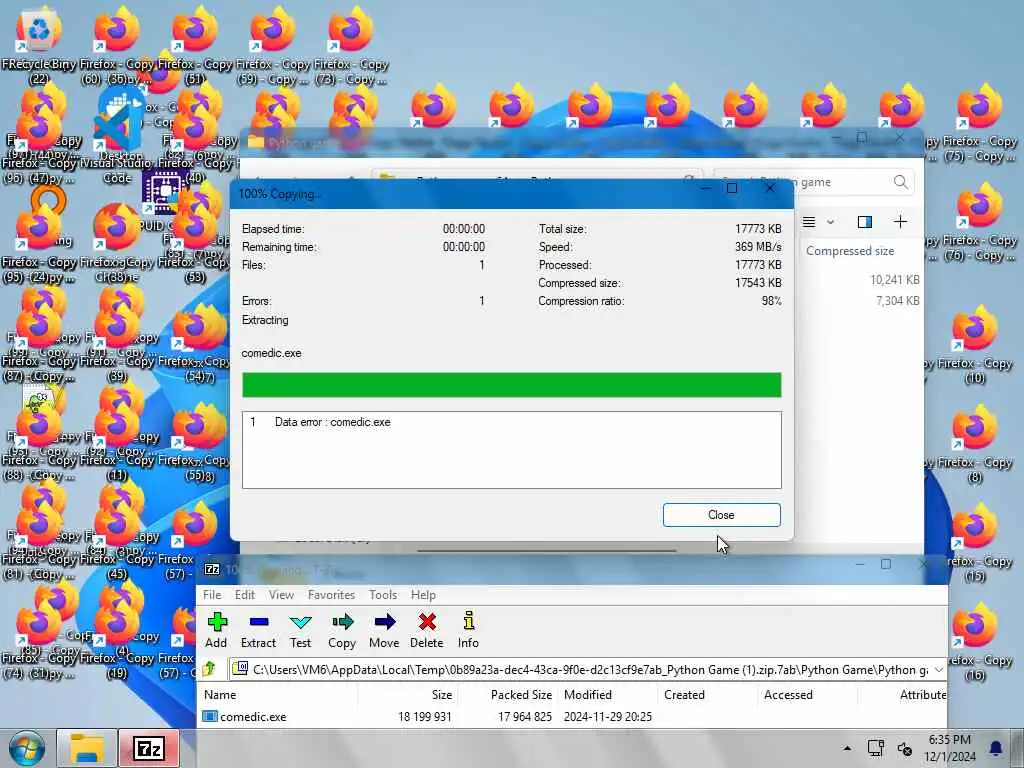Click the network icon in system tray

pos(875,748)
